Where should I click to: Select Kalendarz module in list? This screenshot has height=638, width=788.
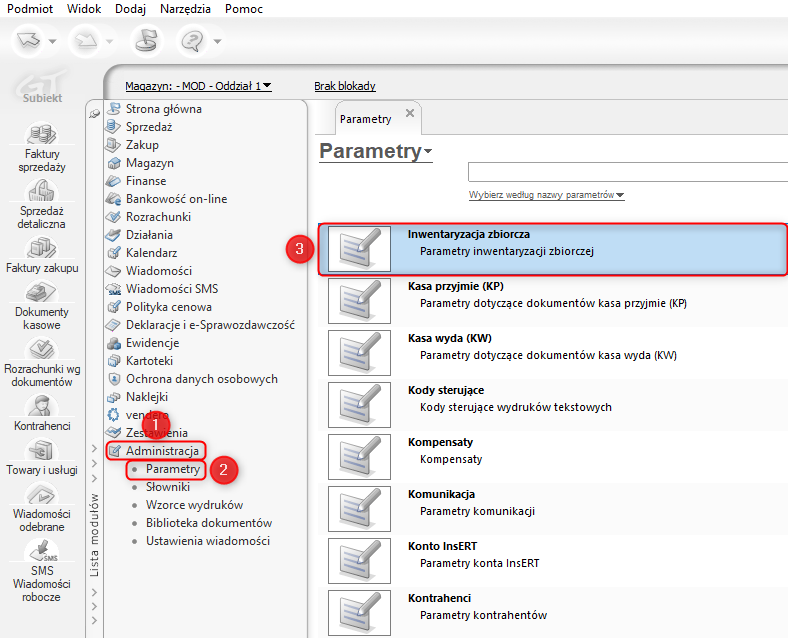(x=151, y=253)
